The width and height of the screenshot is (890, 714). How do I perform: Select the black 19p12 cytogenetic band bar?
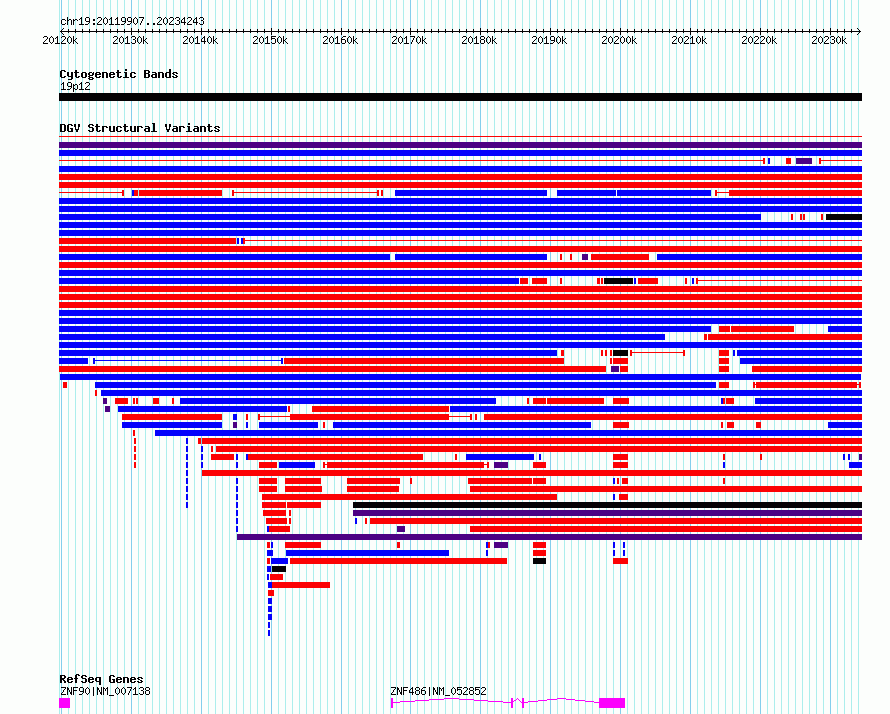460,97
